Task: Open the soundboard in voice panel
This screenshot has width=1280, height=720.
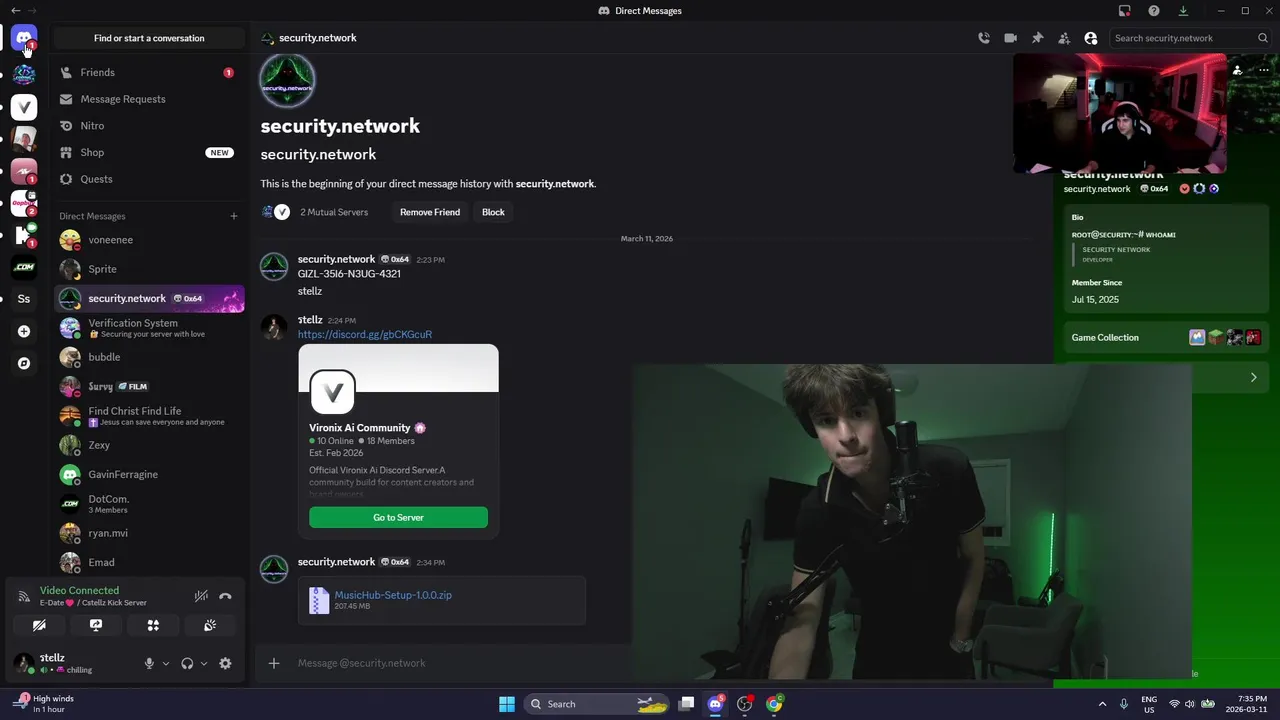Action: (210, 625)
